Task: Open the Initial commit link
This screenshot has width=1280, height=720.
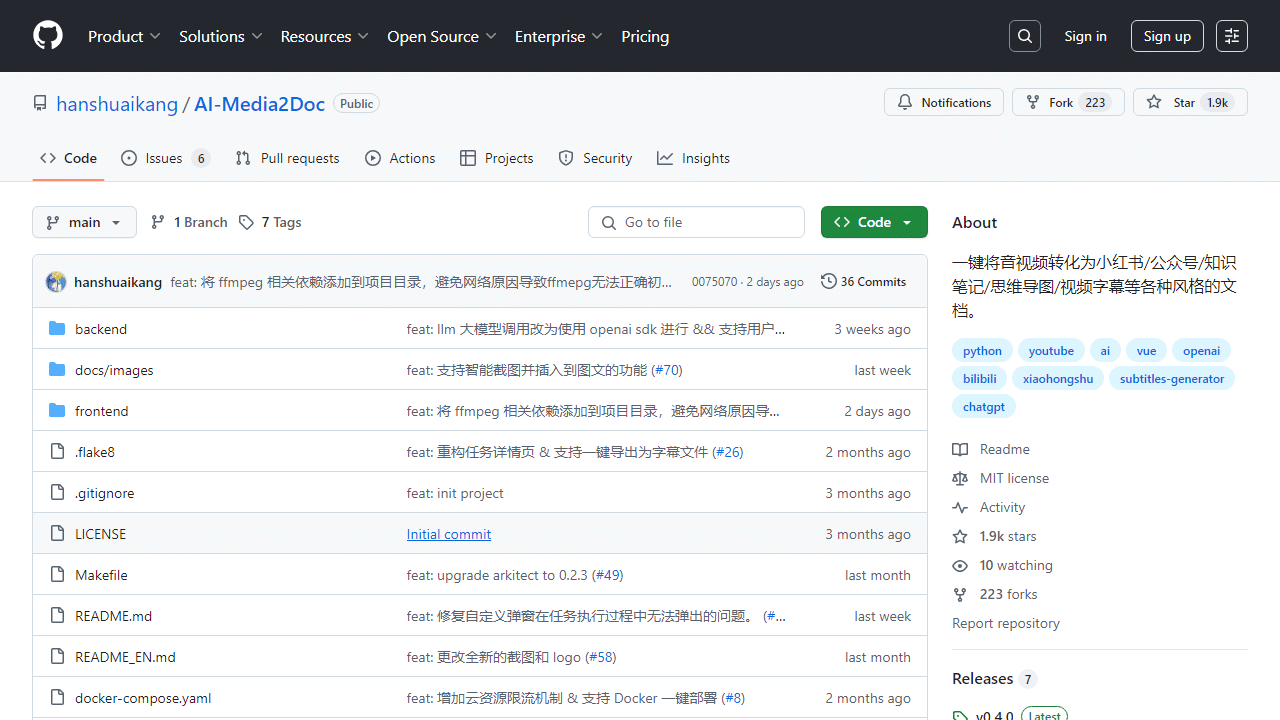Action: (x=449, y=534)
